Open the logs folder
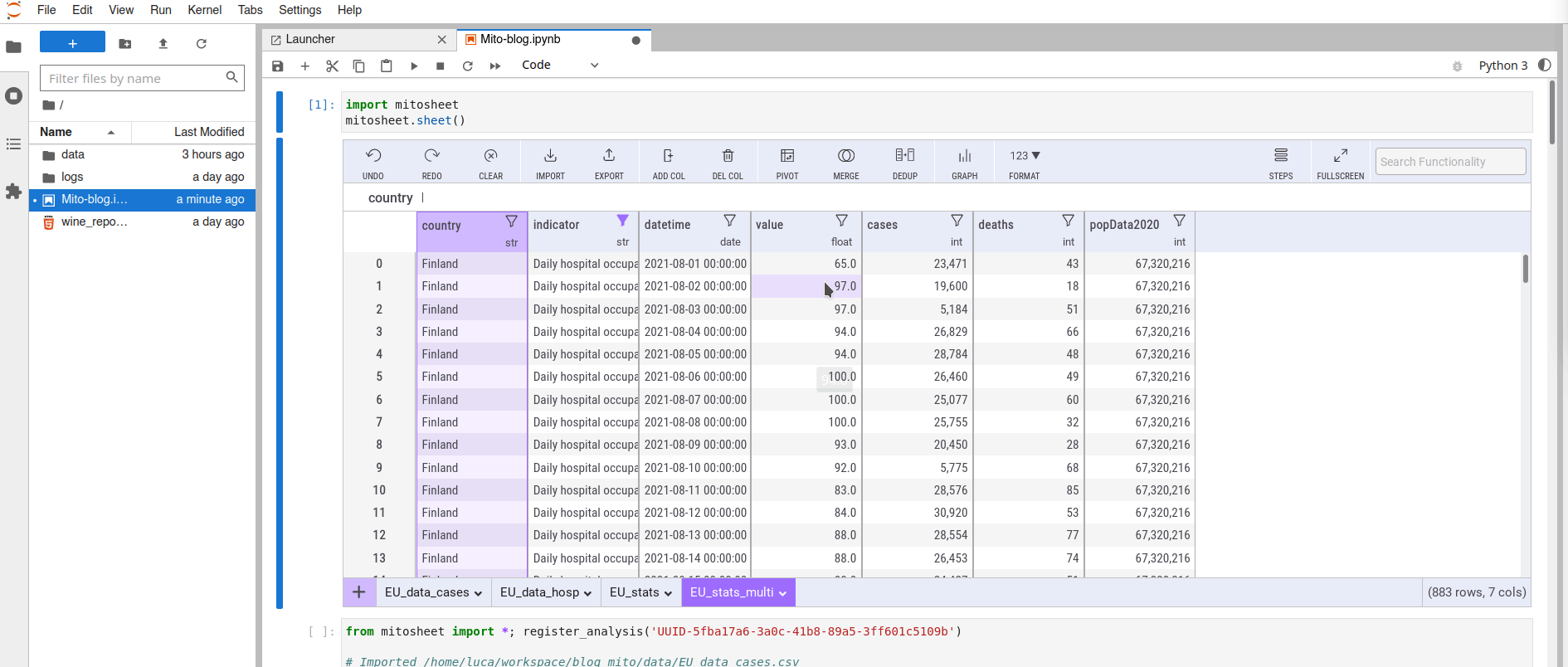The width and height of the screenshot is (1568, 667). point(143,177)
